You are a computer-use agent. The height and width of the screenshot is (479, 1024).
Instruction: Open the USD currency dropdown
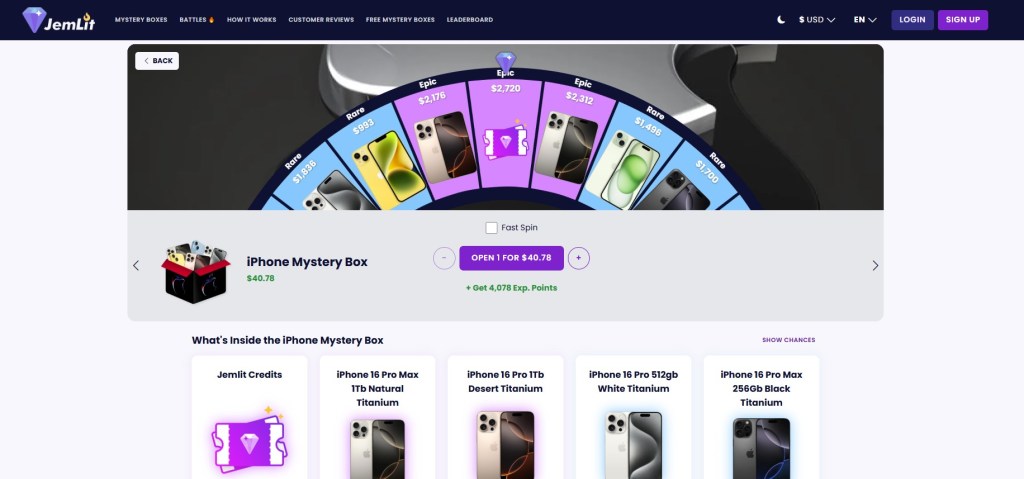coord(817,20)
